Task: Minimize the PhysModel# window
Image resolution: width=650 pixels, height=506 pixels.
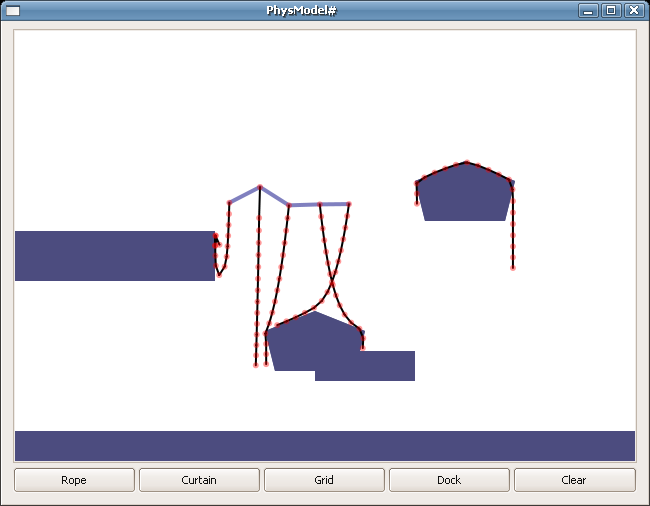Action: pyautogui.click(x=588, y=10)
